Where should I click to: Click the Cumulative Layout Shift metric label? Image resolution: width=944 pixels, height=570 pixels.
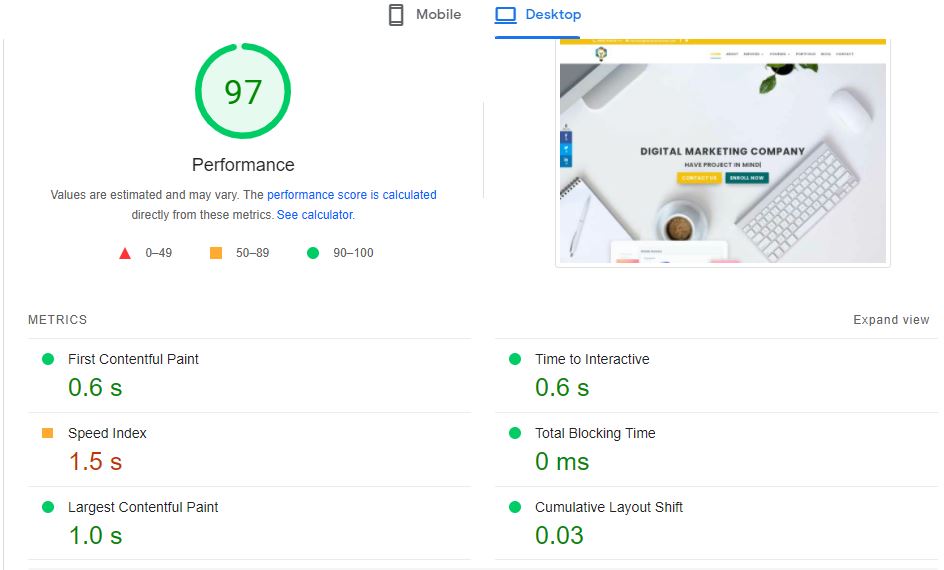coord(608,507)
